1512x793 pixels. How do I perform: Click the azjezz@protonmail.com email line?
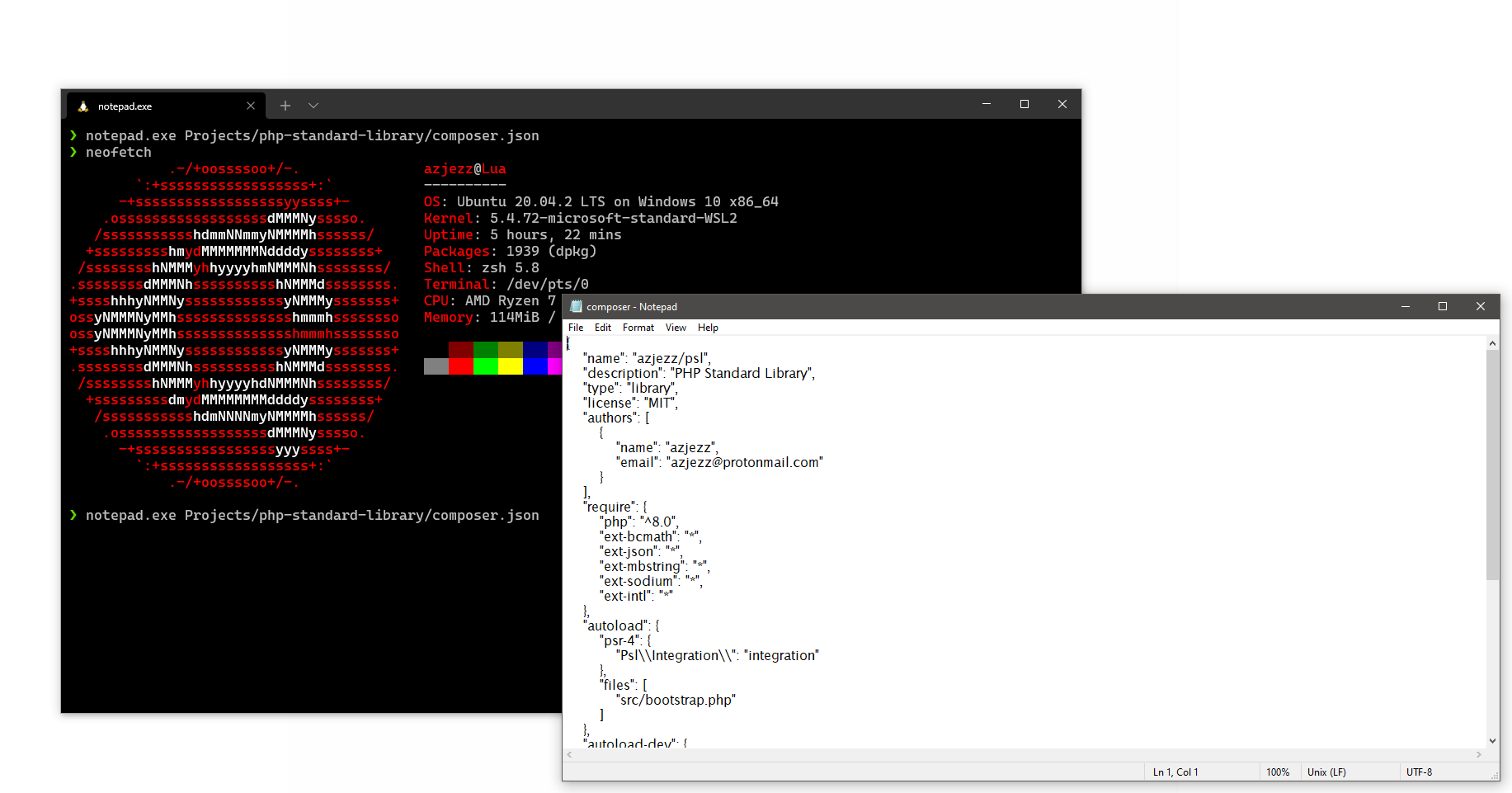coord(720,462)
